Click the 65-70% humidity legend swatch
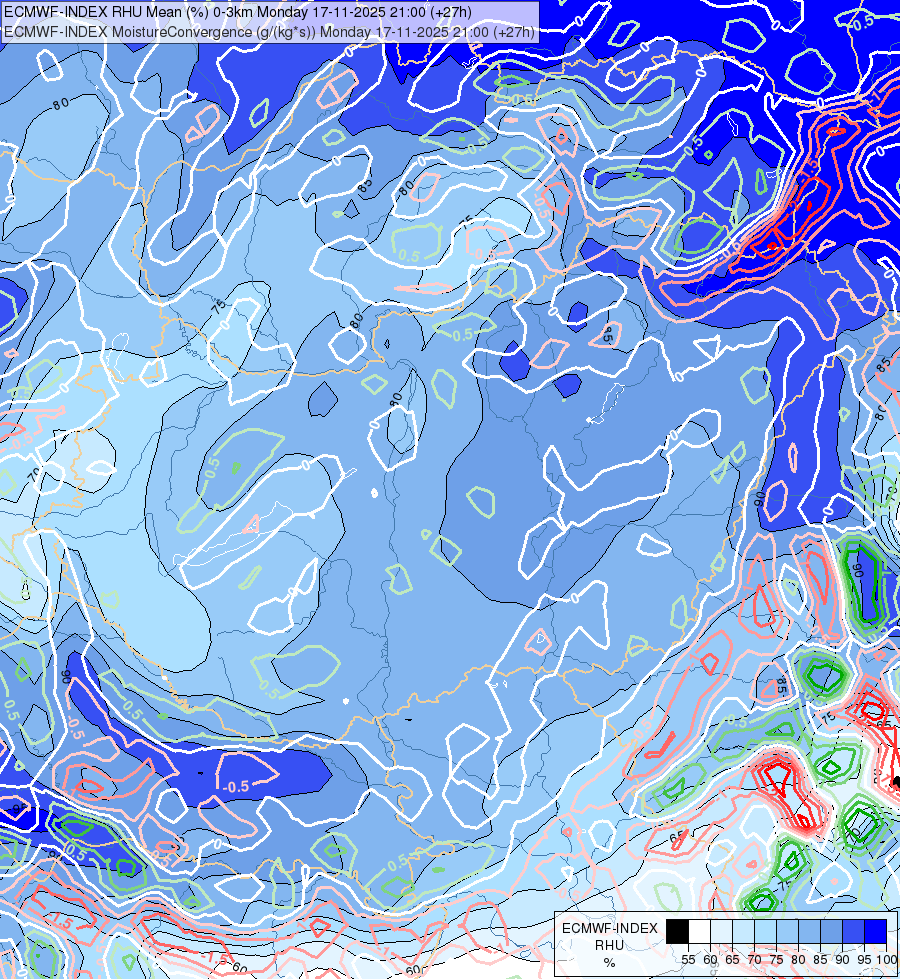Image resolution: width=900 pixels, height=979 pixels. [x=743, y=931]
